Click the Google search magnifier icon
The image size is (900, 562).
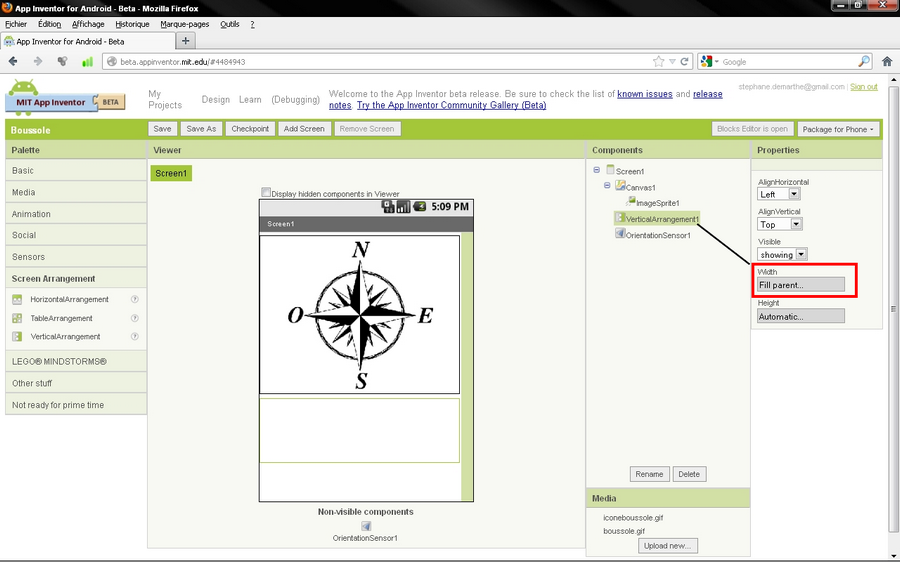click(865, 61)
